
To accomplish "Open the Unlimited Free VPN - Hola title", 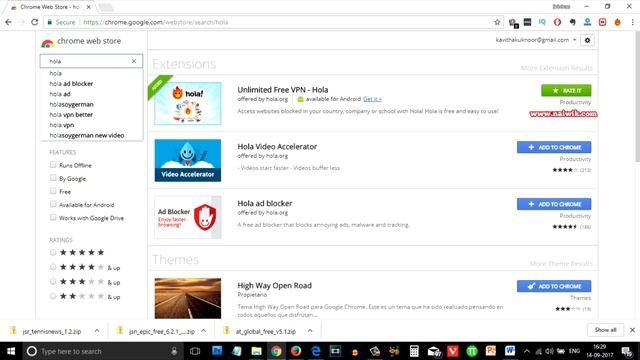I will 283,90.
